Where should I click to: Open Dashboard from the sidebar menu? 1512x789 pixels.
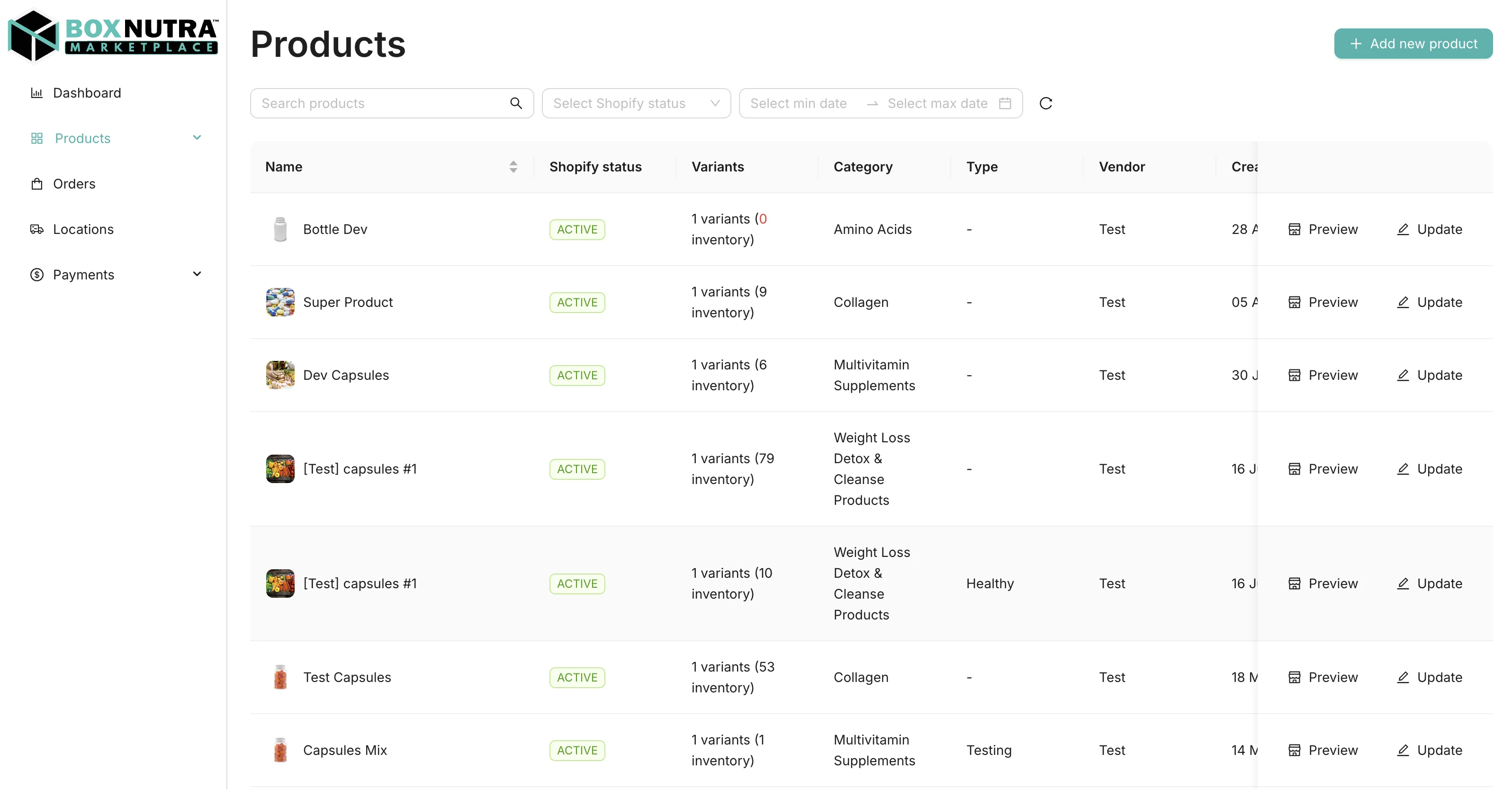tap(87, 93)
